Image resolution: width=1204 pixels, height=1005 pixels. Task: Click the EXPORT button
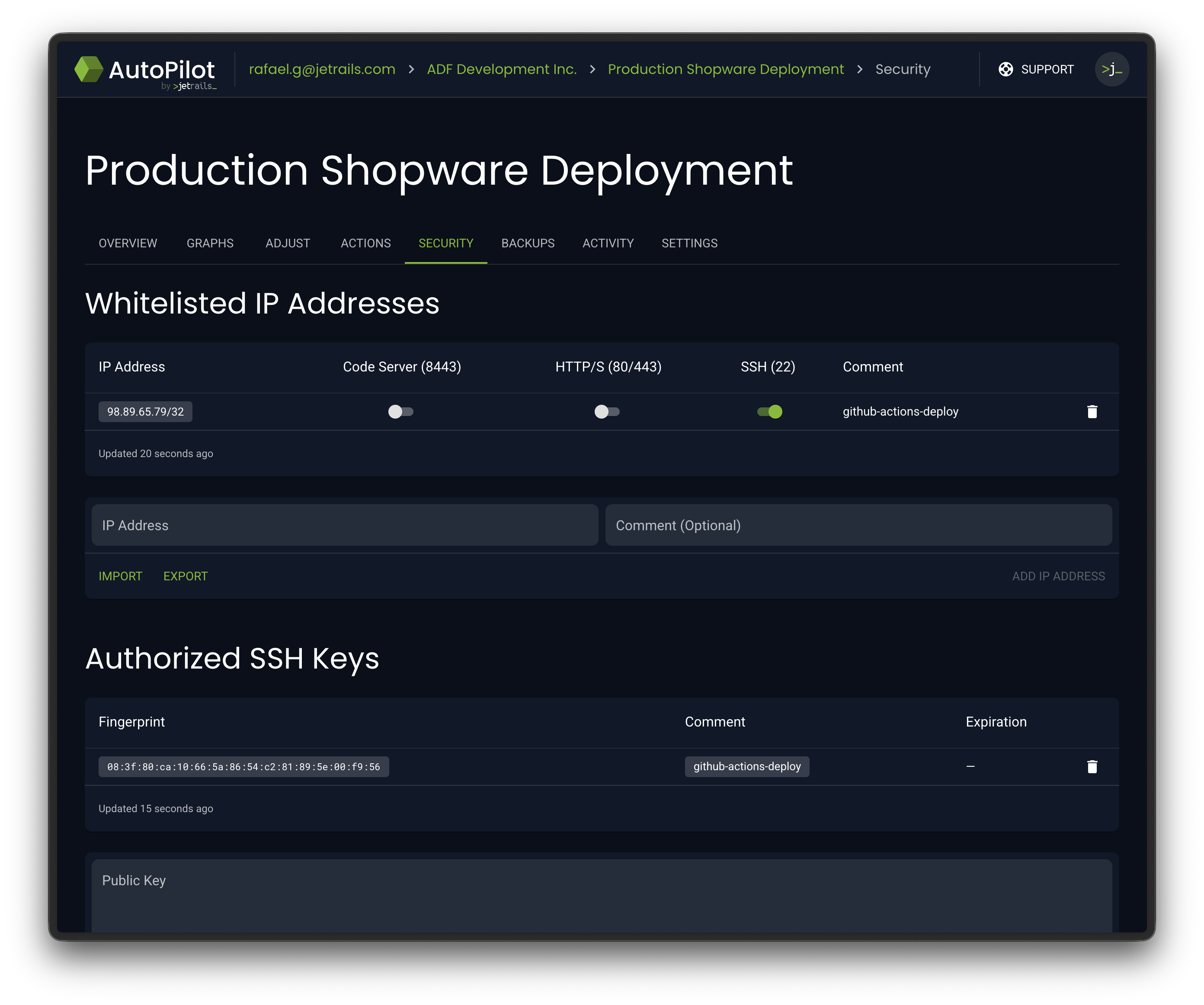point(185,576)
